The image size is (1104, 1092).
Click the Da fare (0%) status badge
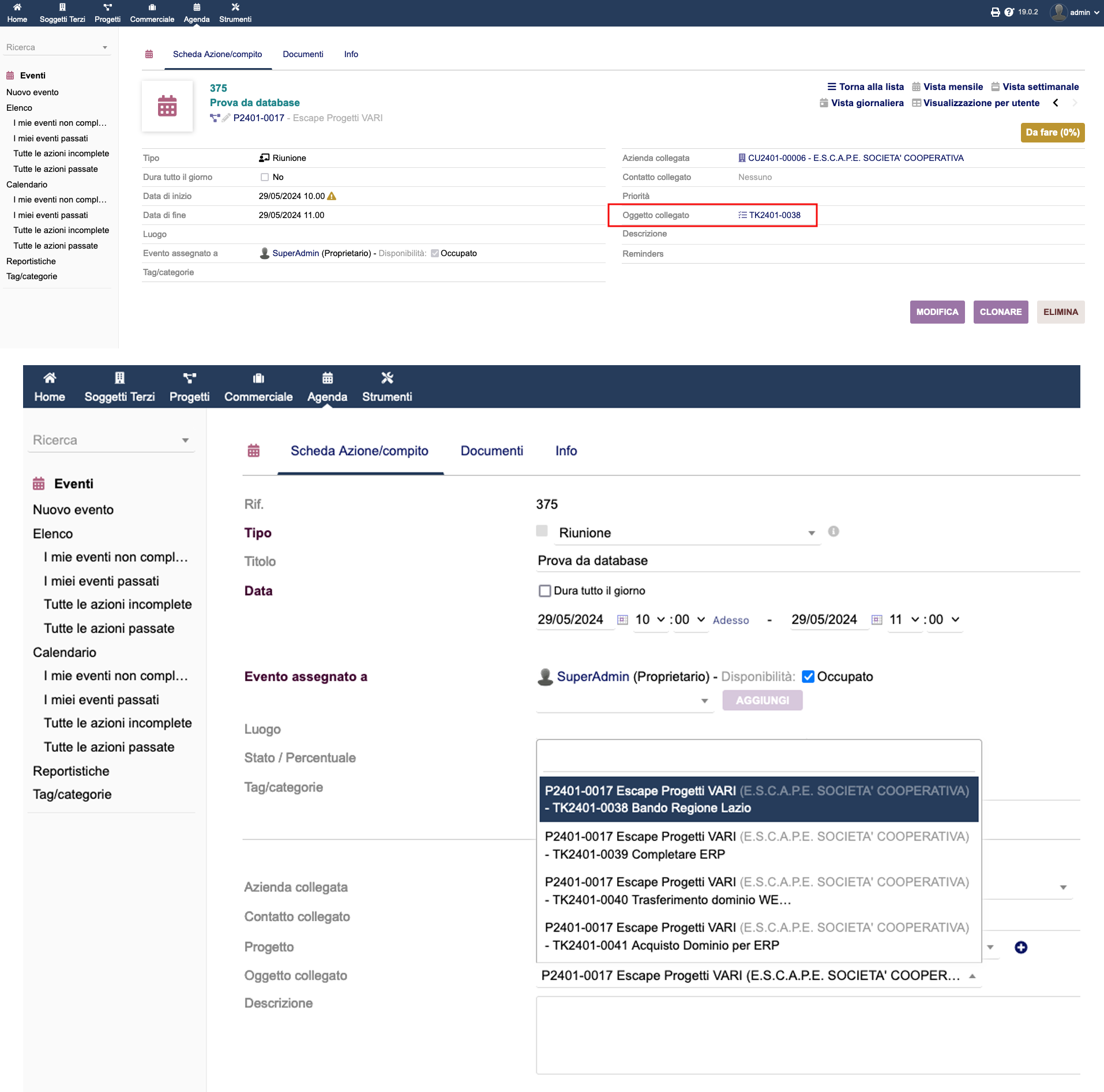(x=1052, y=132)
